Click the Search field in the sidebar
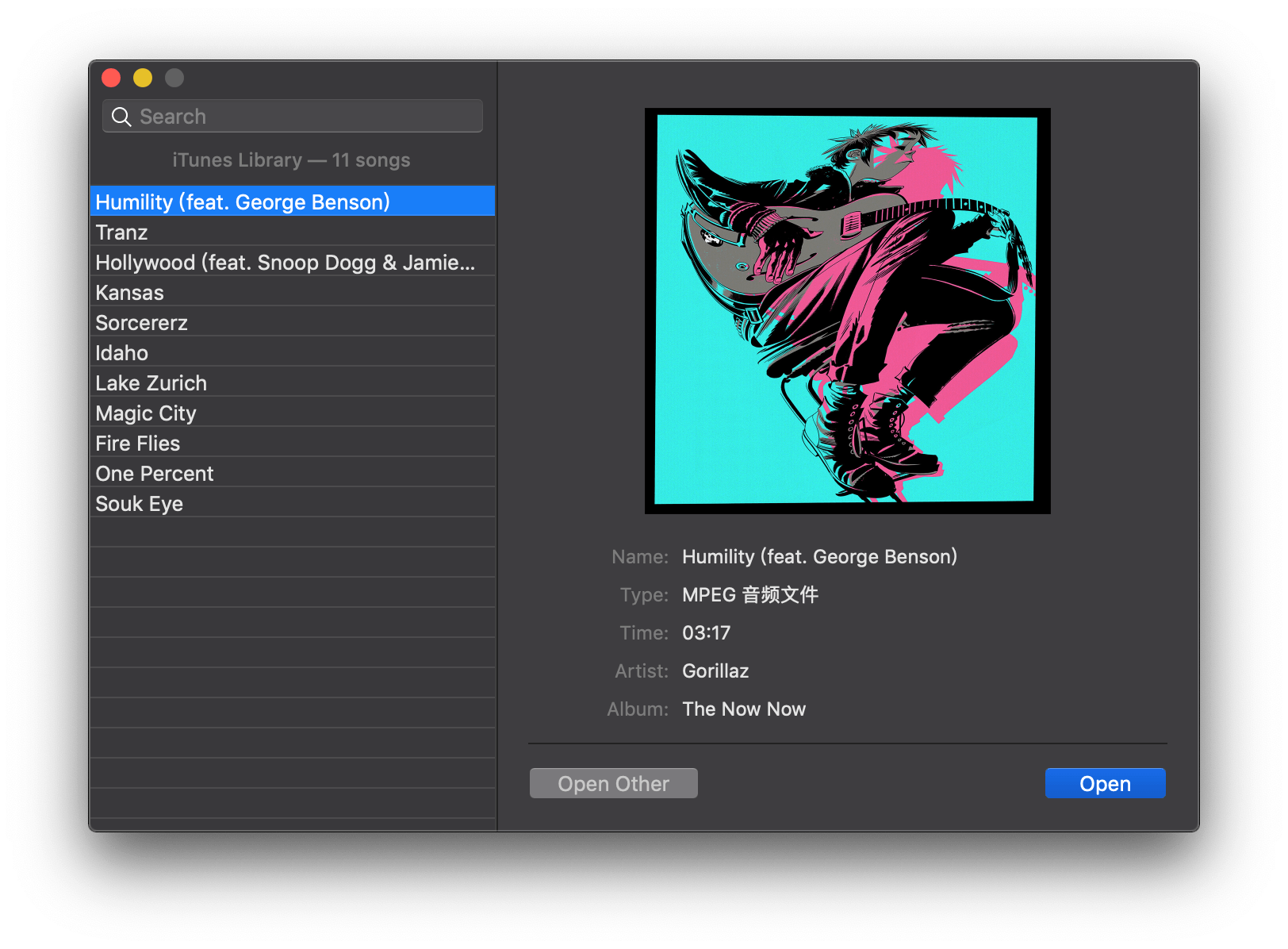The width and height of the screenshot is (1288, 949). coord(292,117)
